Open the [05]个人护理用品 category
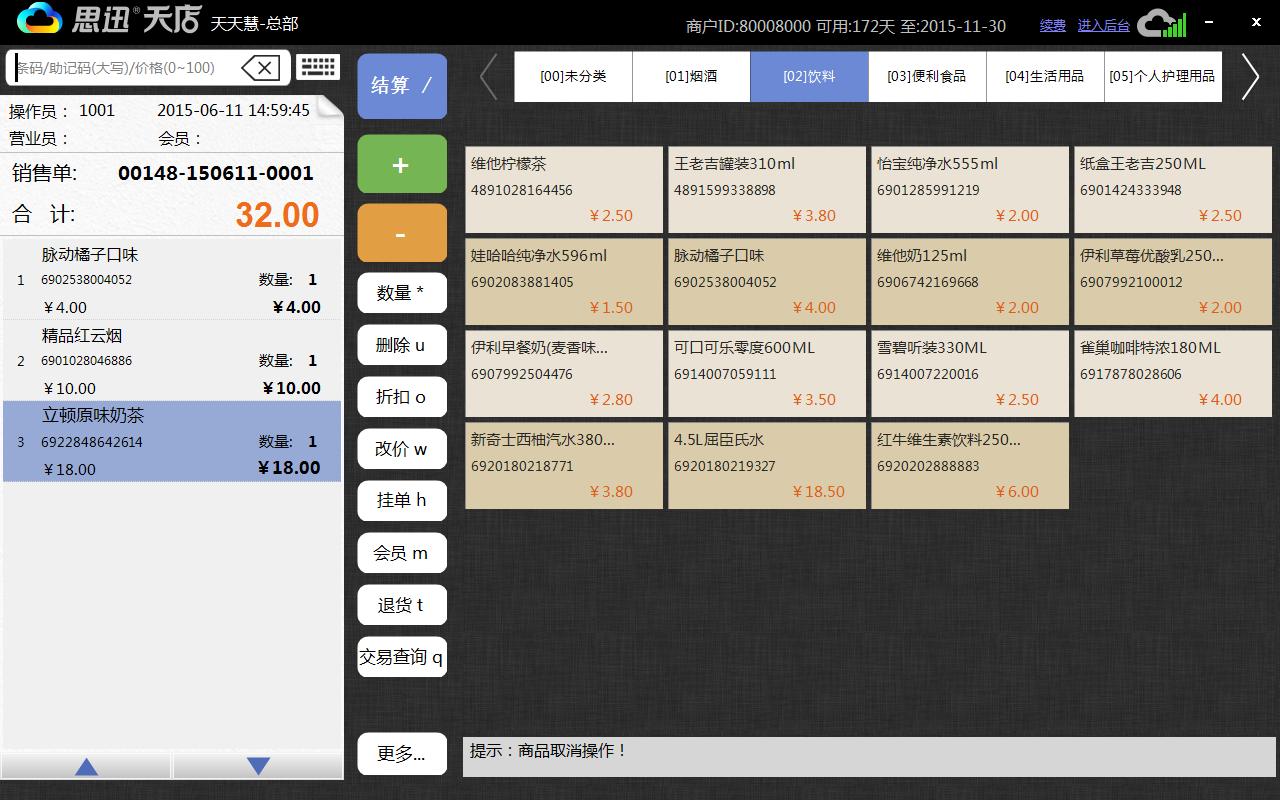The width and height of the screenshot is (1280, 800). (1163, 76)
